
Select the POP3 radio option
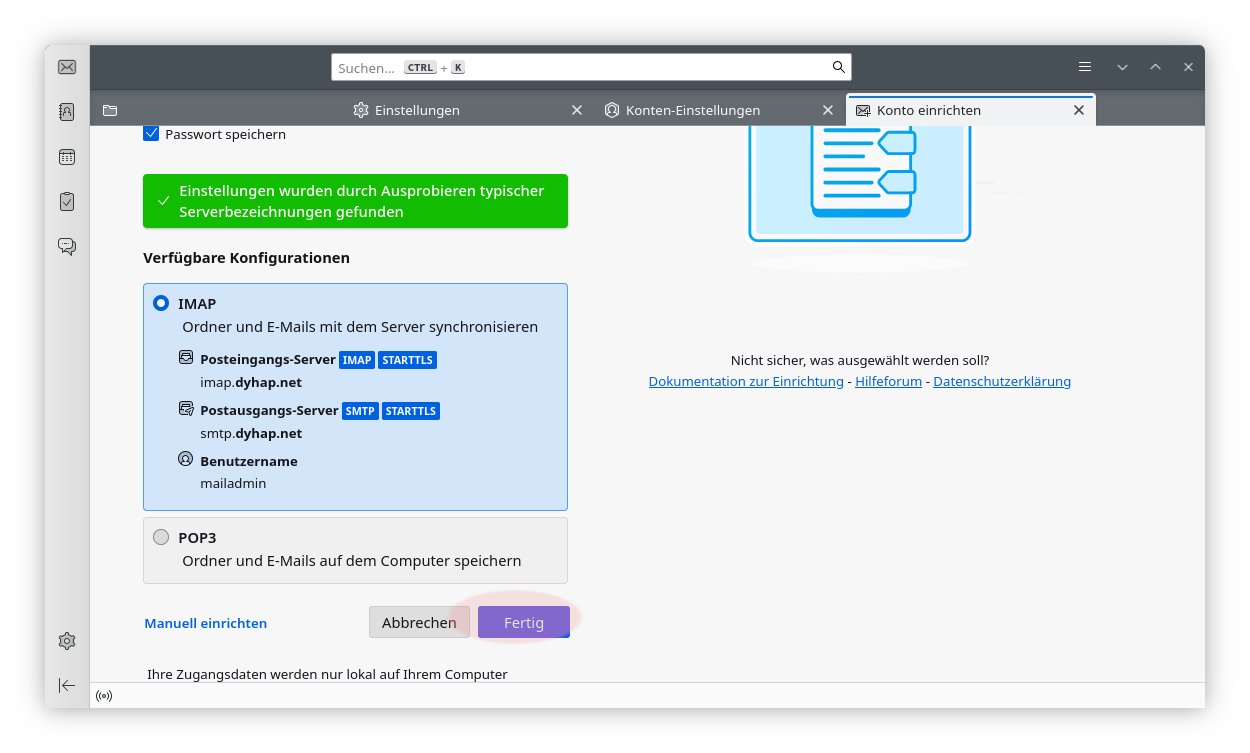click(161, 538)
